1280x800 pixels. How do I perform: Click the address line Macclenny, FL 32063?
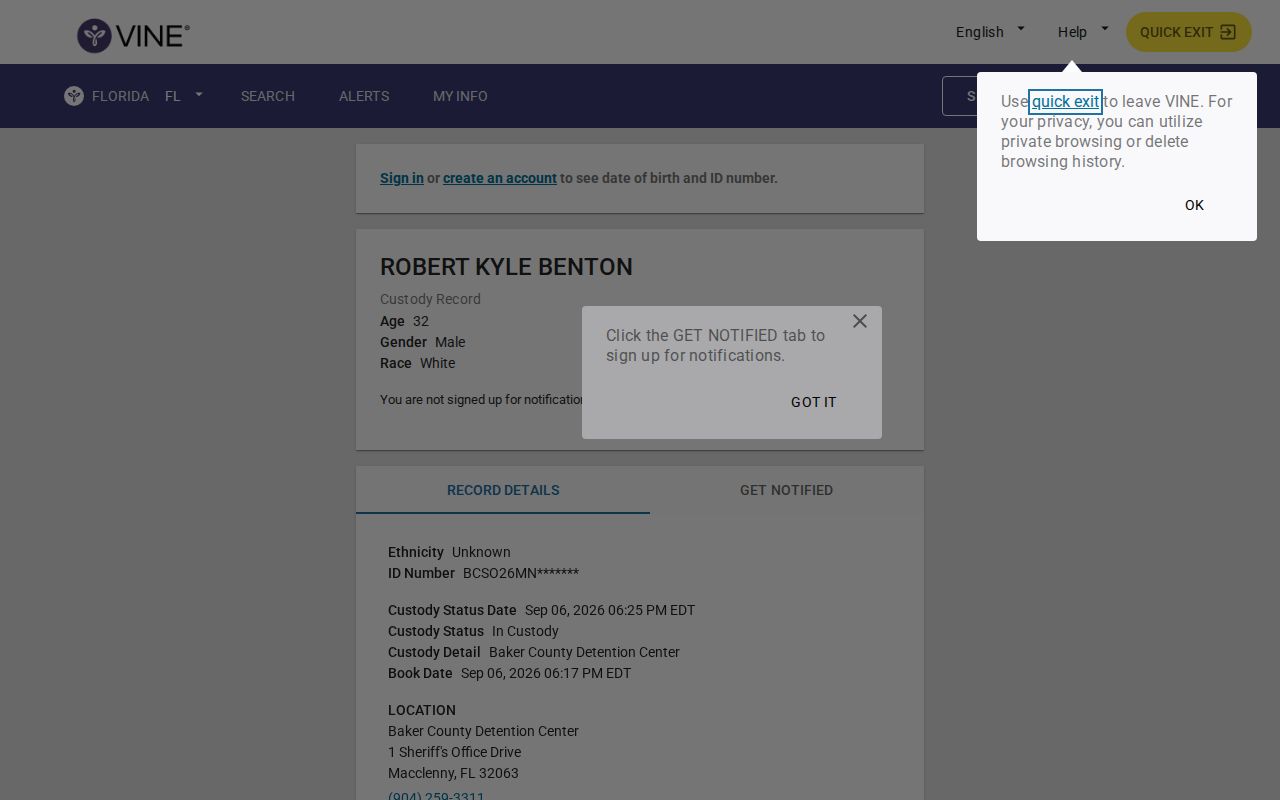(x=453, y=773)
